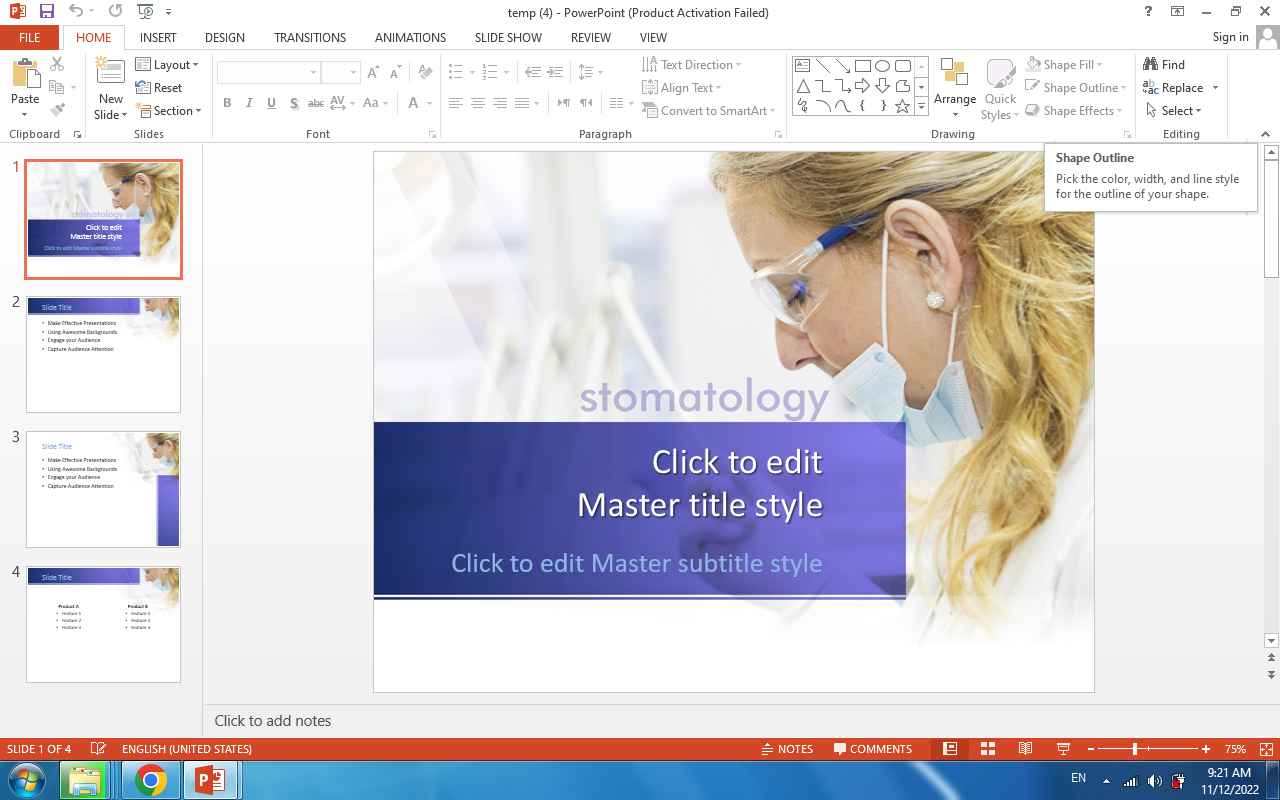Select slide 3 thumbnail in slide panel
The height and width of the screenshot is (800, 1280).
coord(103,489)
